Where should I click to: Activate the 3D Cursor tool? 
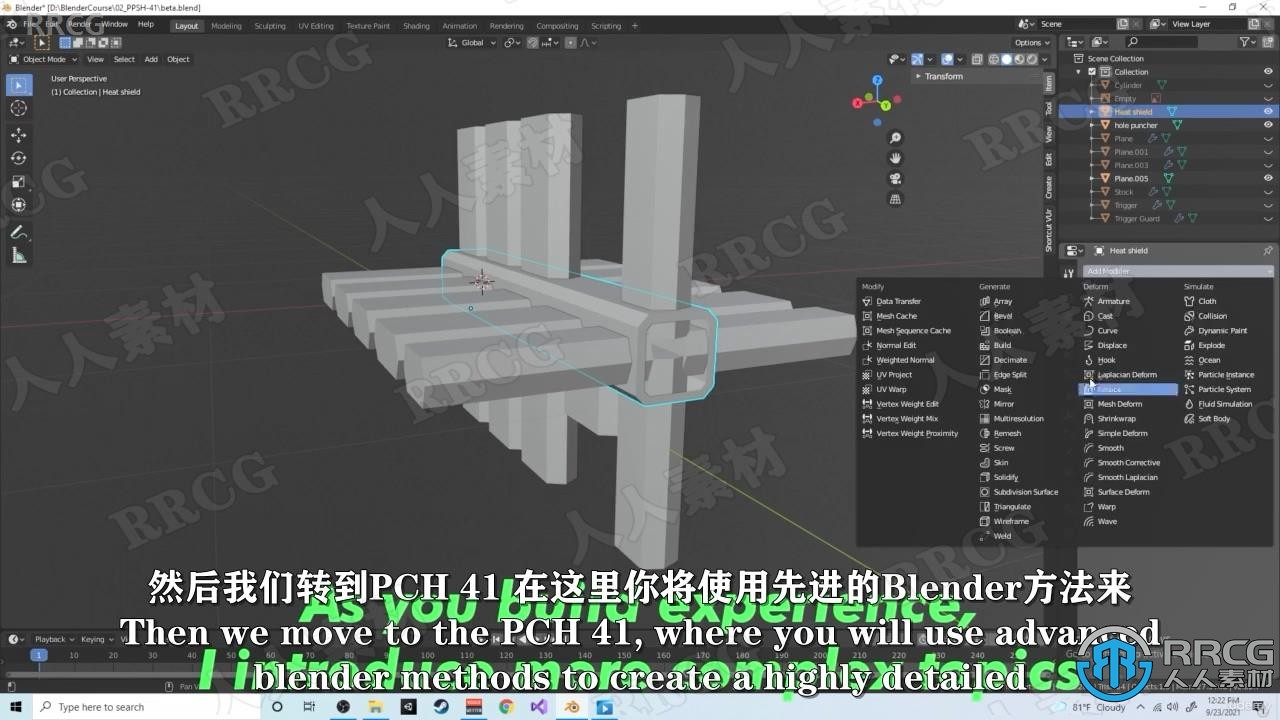pos(19,108)
